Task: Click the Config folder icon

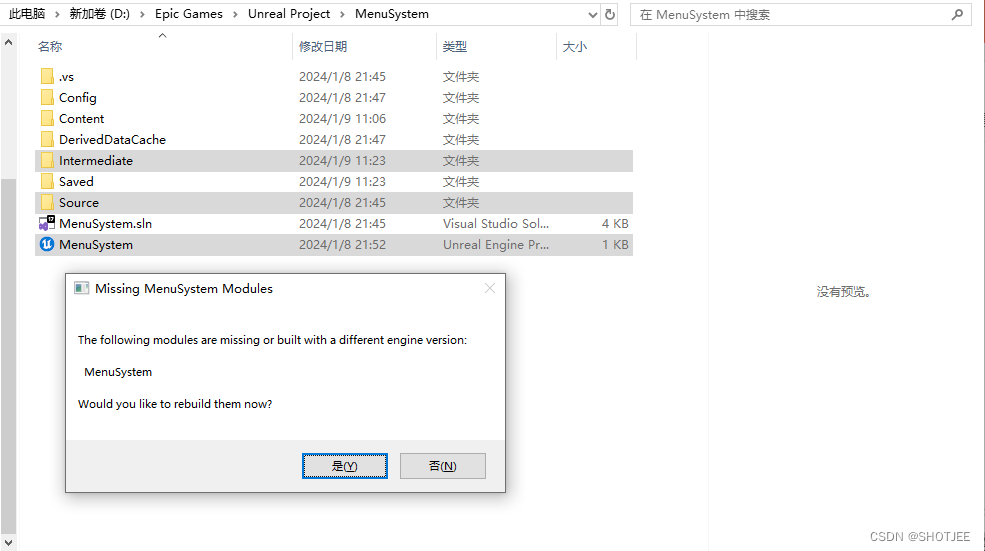Action: (47, 97)
